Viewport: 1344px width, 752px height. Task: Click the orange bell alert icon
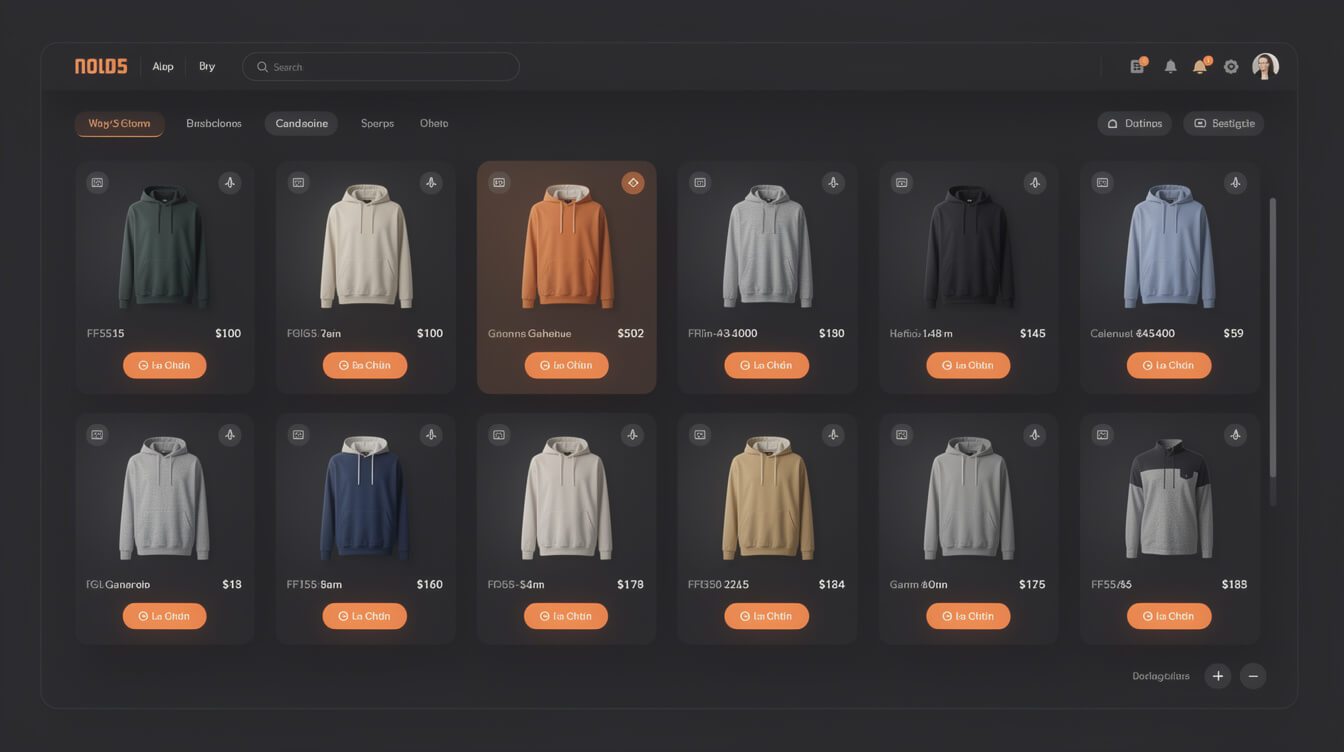point(1200,66)
